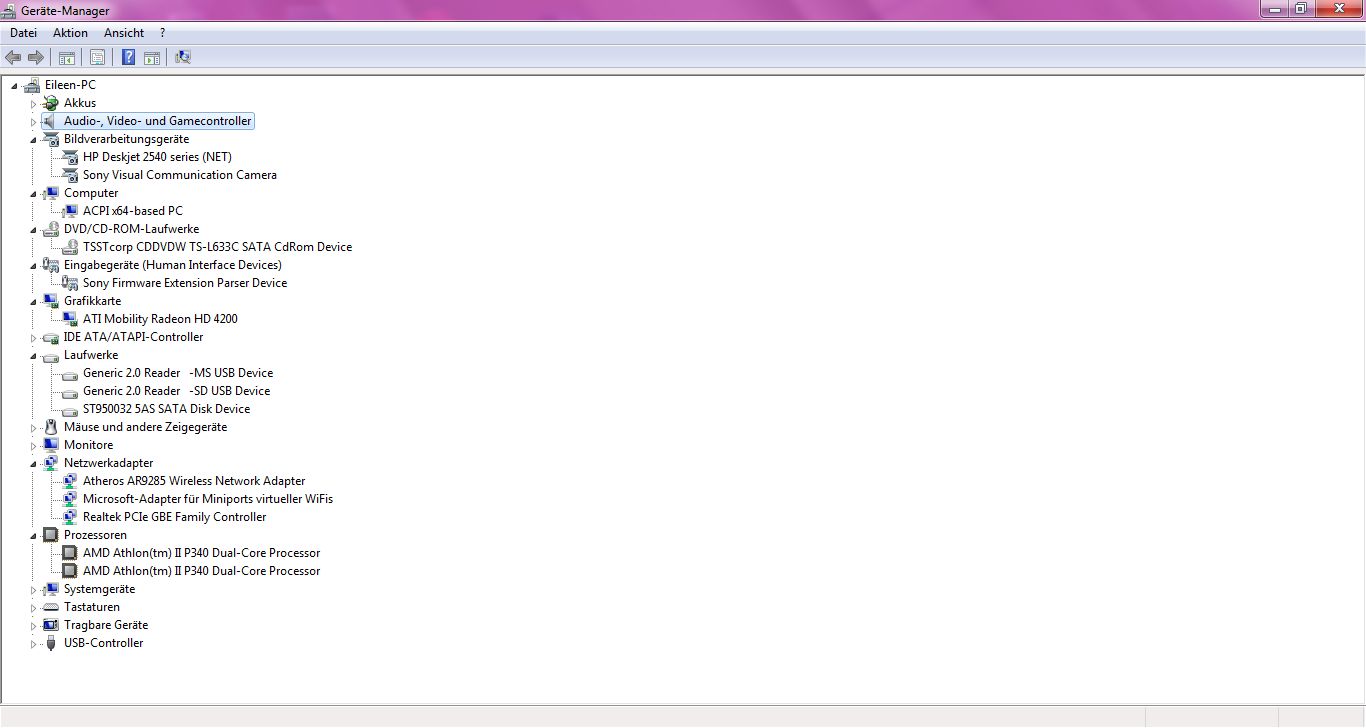Select the Grafikkarte label
This screenshot has width=1366, height=728.
point(93,301)
